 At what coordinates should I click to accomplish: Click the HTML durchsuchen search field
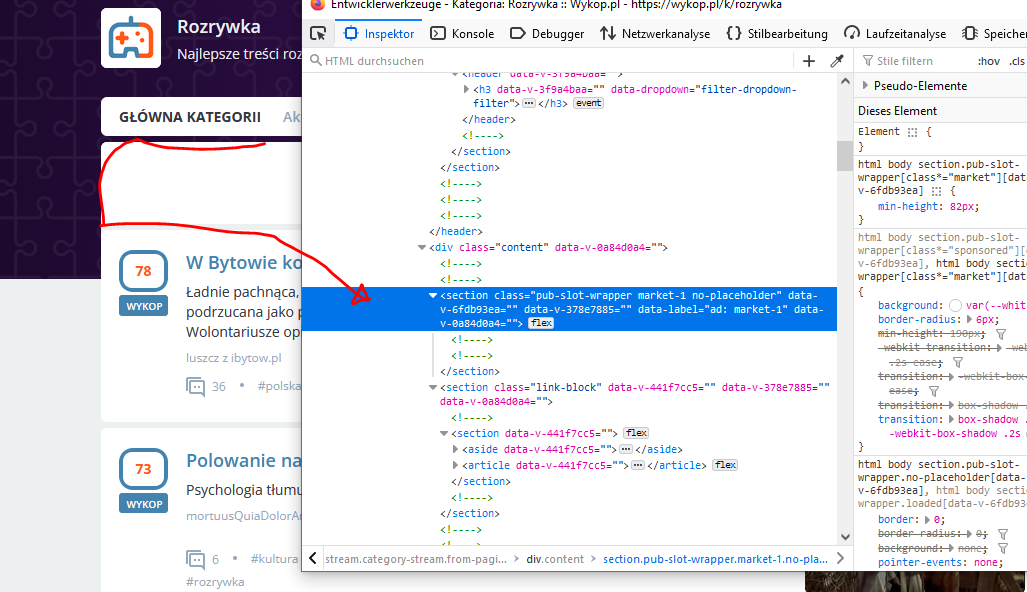click(x=560, y=61)
